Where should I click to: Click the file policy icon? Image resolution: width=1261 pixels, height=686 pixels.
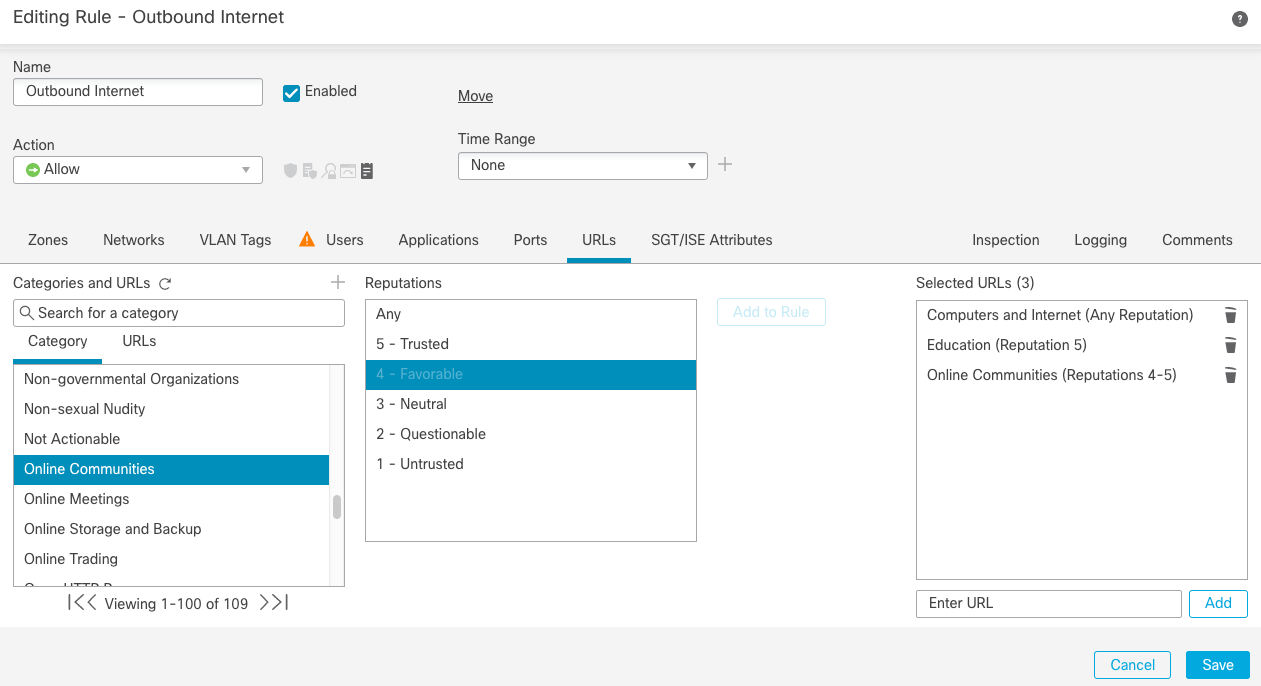tap(310, 171)
